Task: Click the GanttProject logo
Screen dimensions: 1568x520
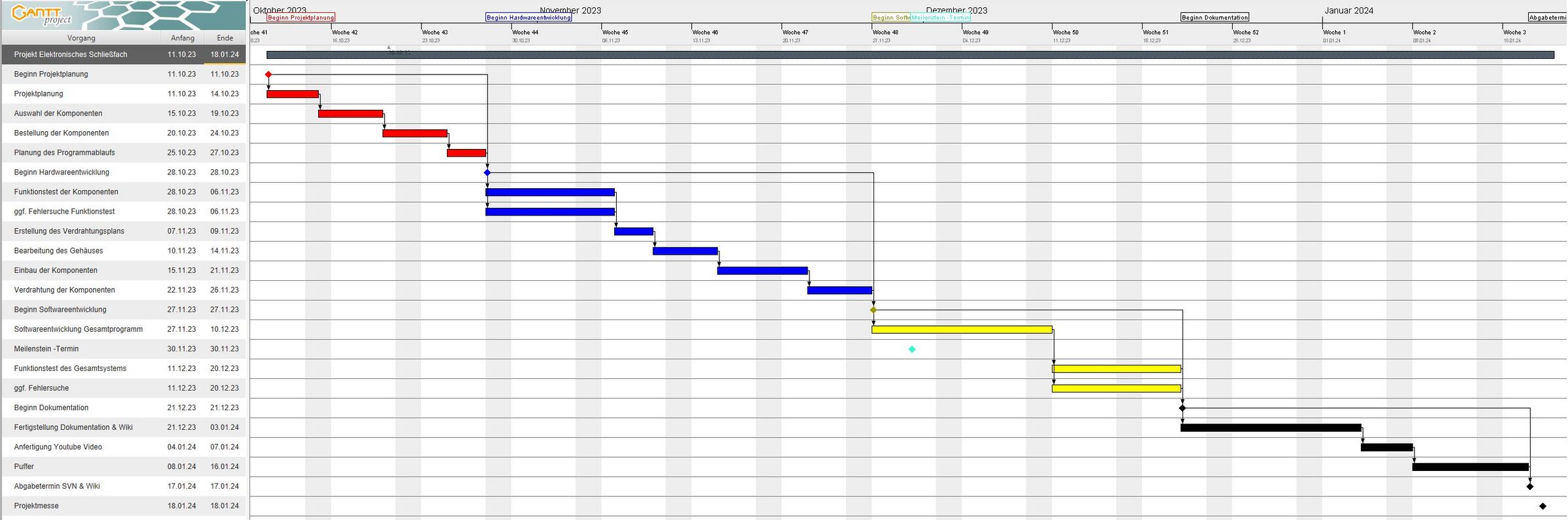Action: [43, 14]
